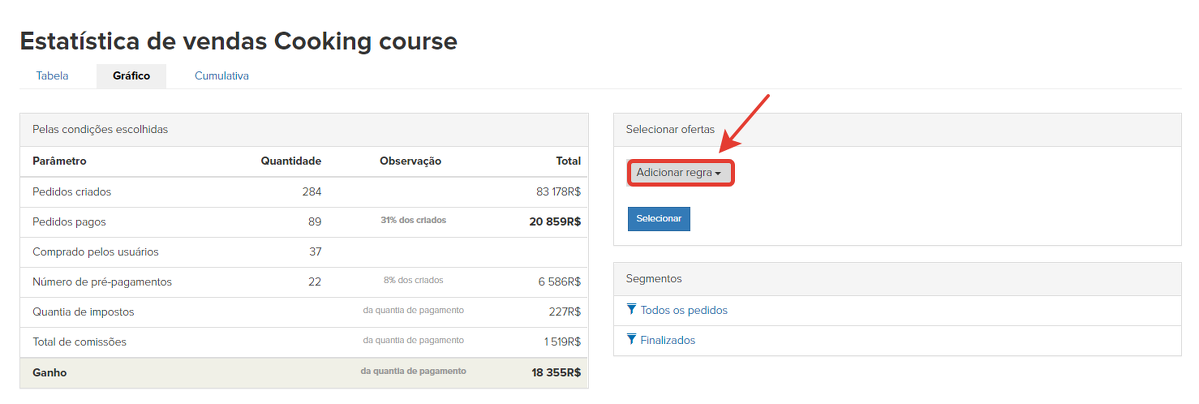The height and width of the screenshot is (404, 1199).
Task: Switch to the Tabela tab
Action: [52, 76]
